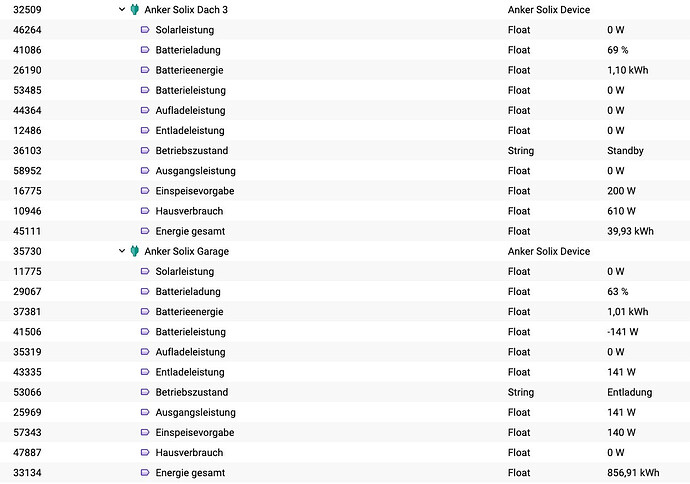Select the Hausverbrauch 610 W row

345,211
